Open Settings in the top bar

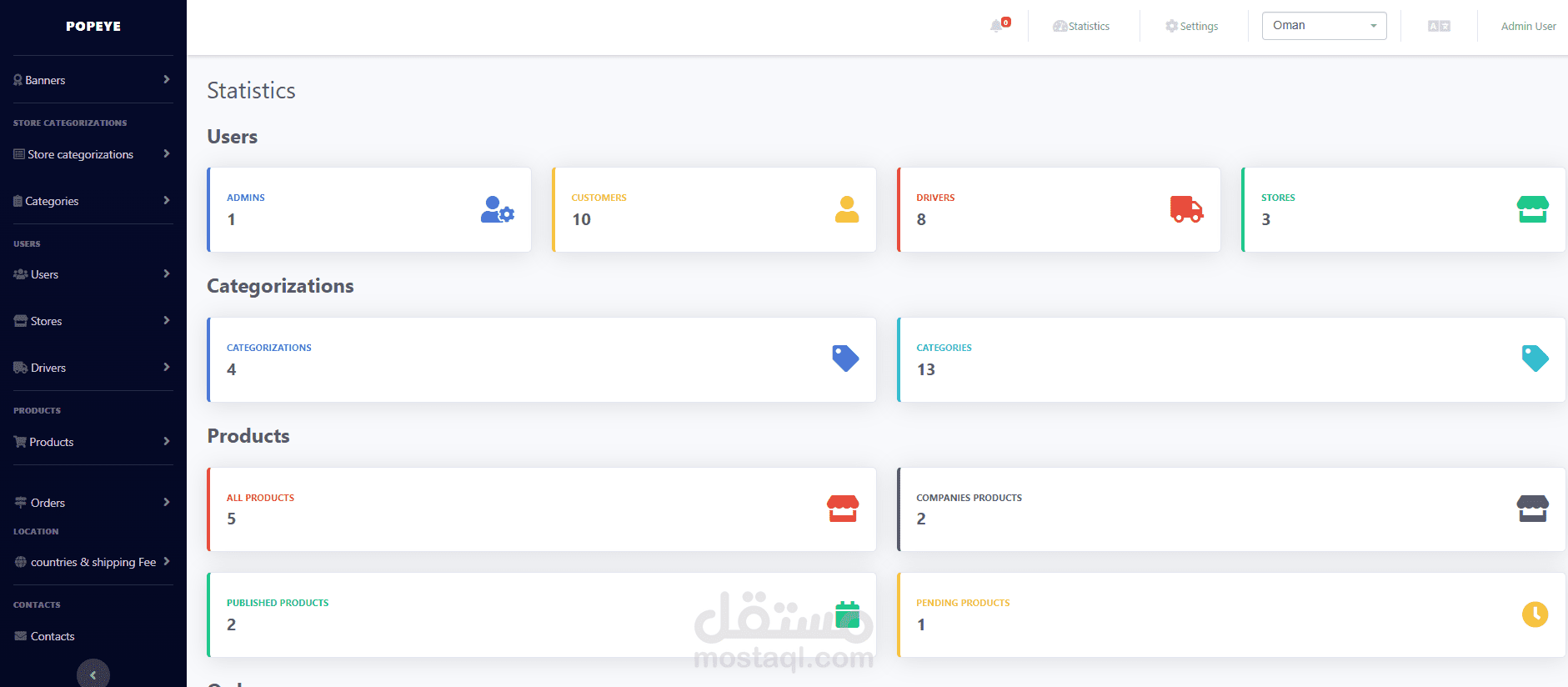[x=1191, y=26]
